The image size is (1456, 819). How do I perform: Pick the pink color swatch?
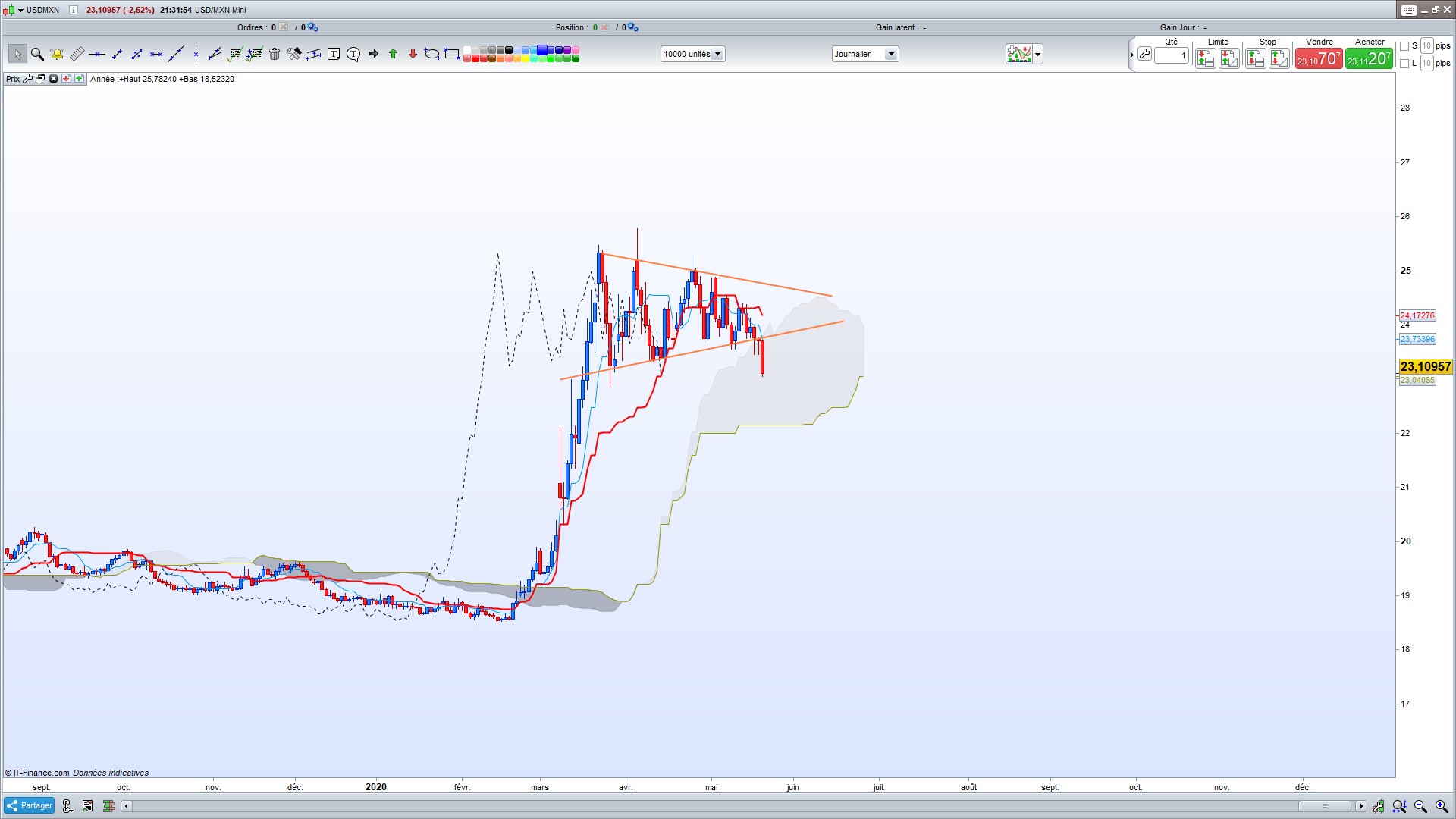tap(576, 49)
